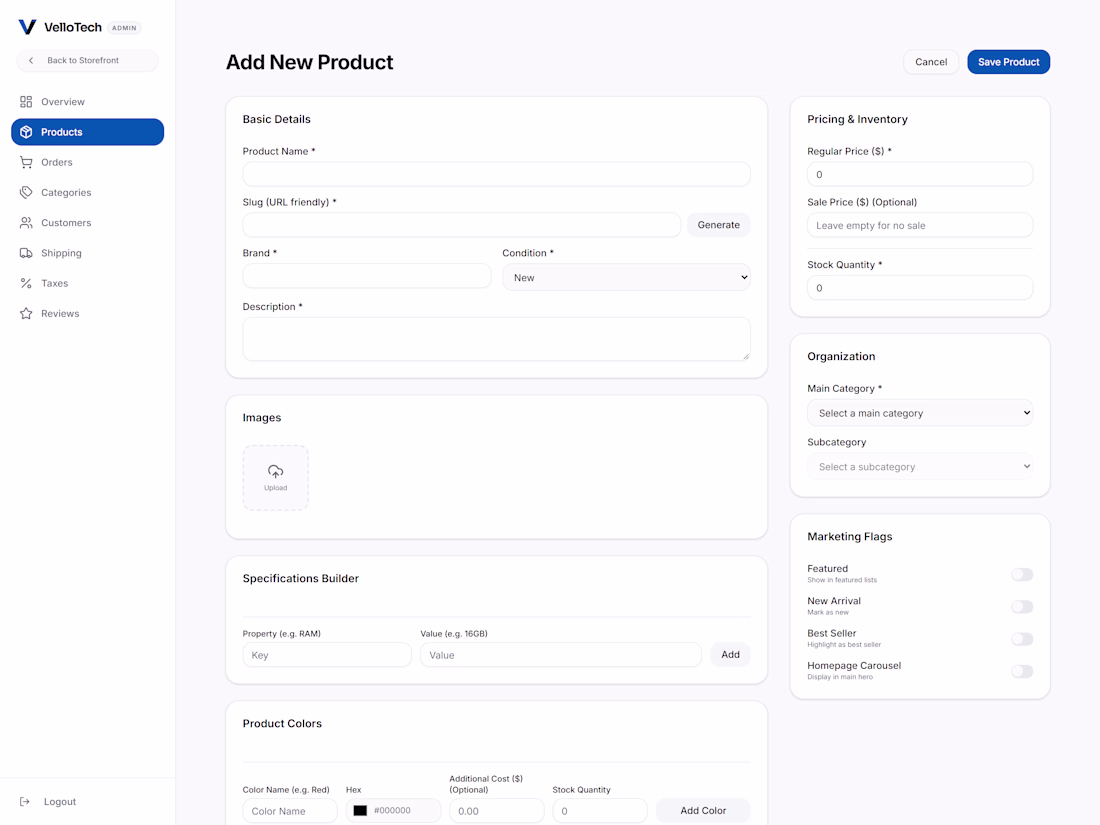Go to the Orders section
Viewport: 1100px width, 825px height.
(x=88, y=162)
